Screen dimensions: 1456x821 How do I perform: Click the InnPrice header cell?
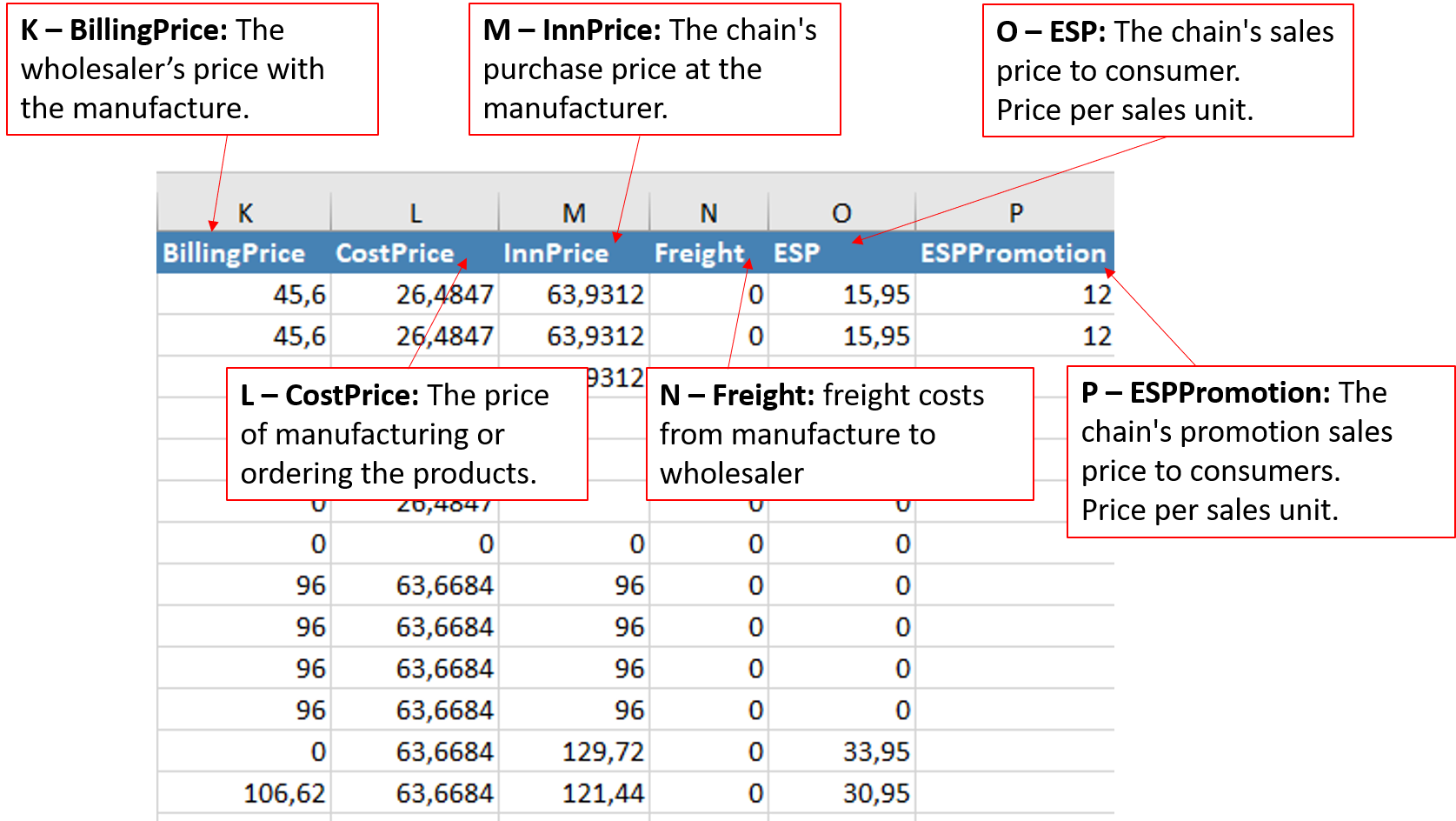click(x=574, y=253)
